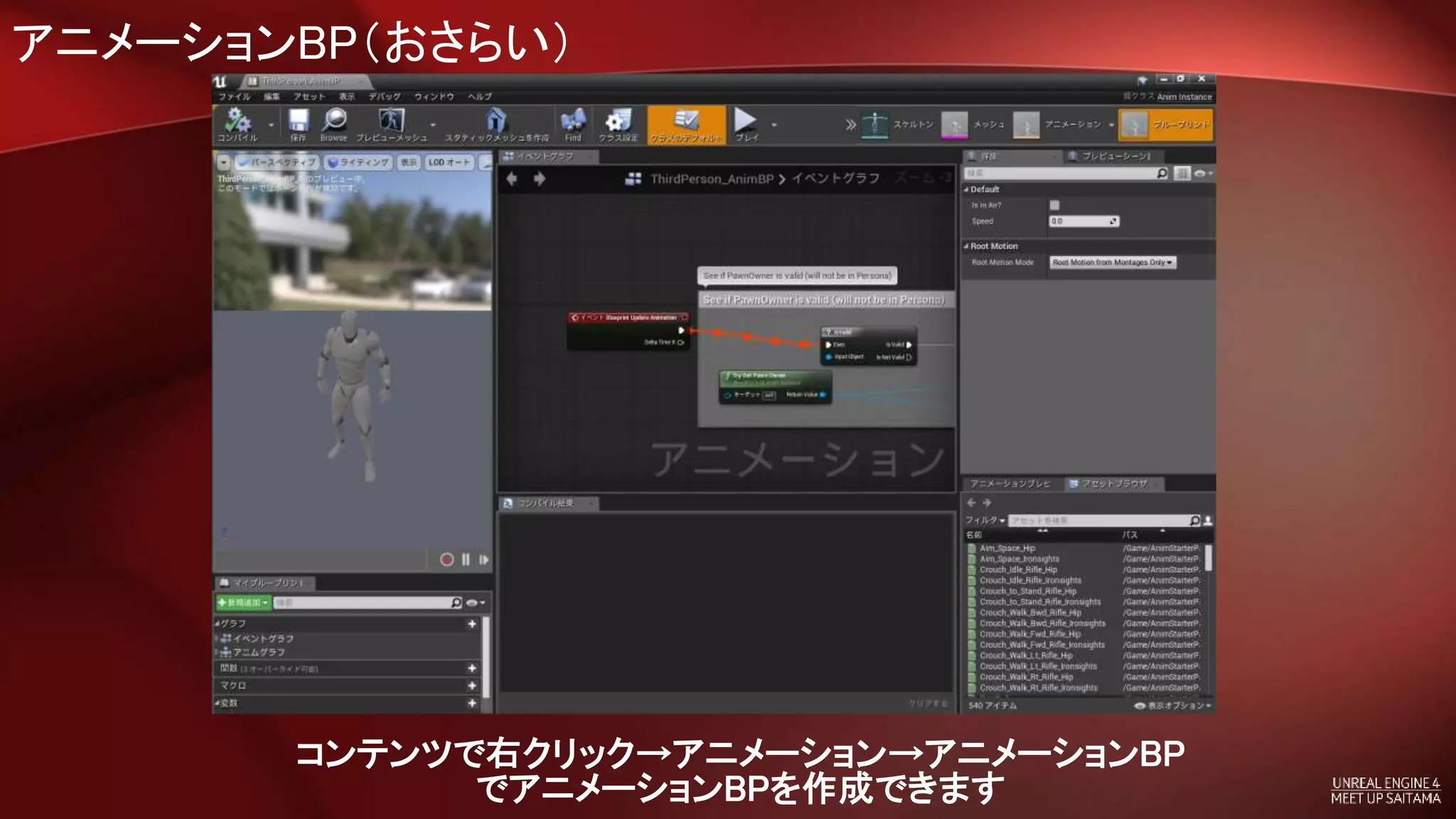This screenshot has height=819, width=1456.
Task: Click the 保存 (Save) floppy disk icon
Action: coord(298,124)
